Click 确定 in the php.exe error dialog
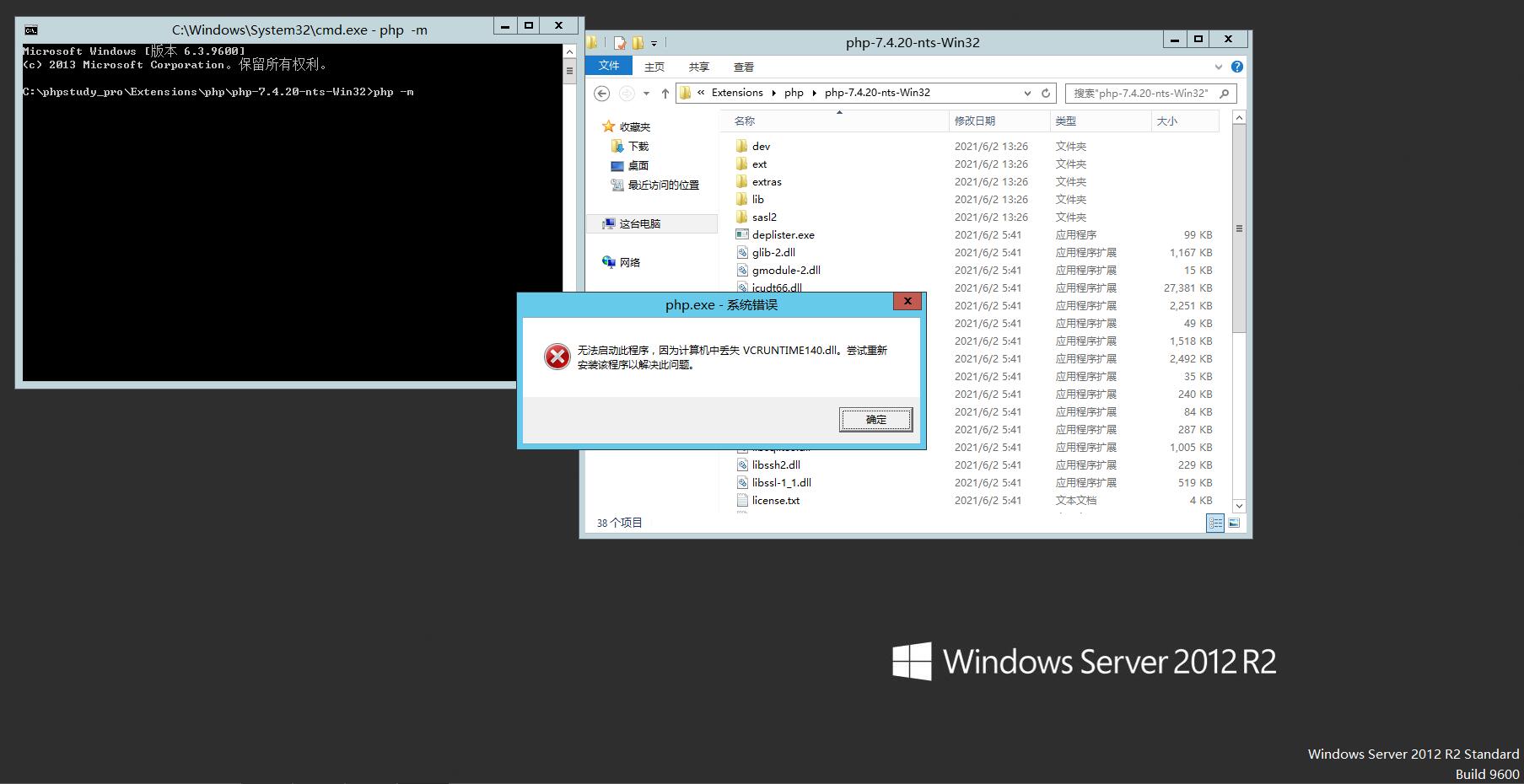The image size is (1524, 784). pos(875,419)
